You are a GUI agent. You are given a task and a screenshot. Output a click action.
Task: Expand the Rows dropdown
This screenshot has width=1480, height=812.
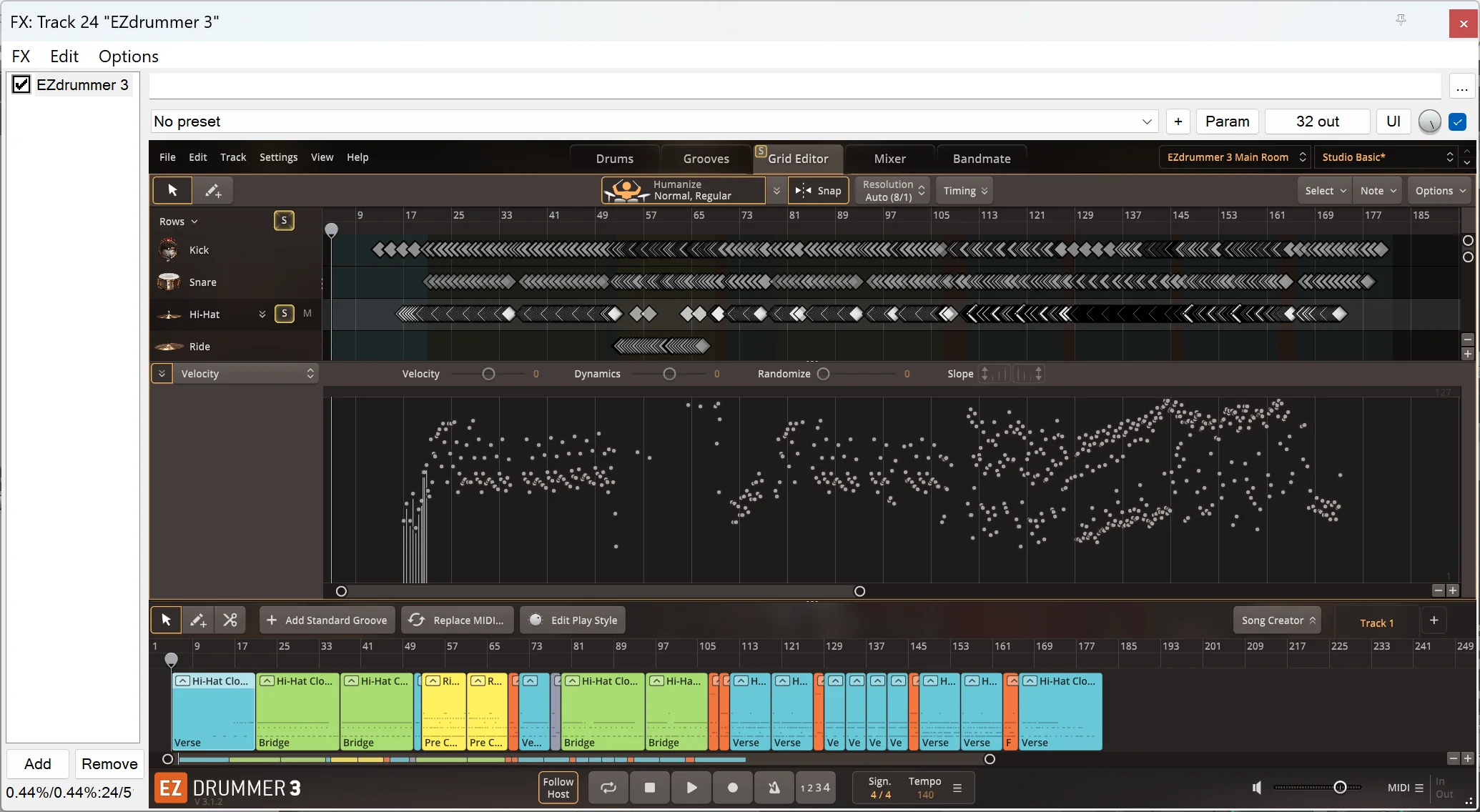point(178,222)
